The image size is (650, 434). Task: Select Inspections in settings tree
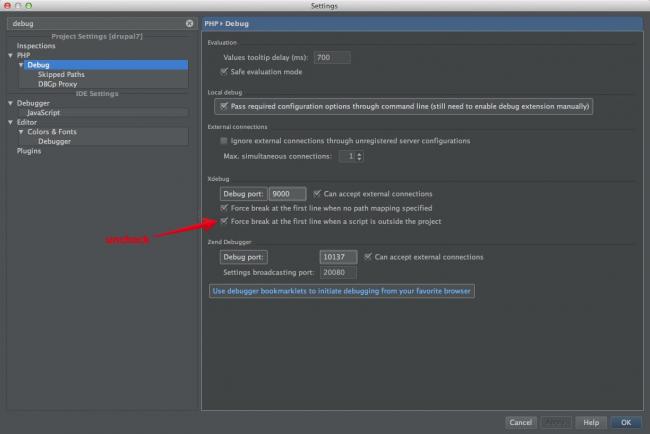[x=36, y=46]
